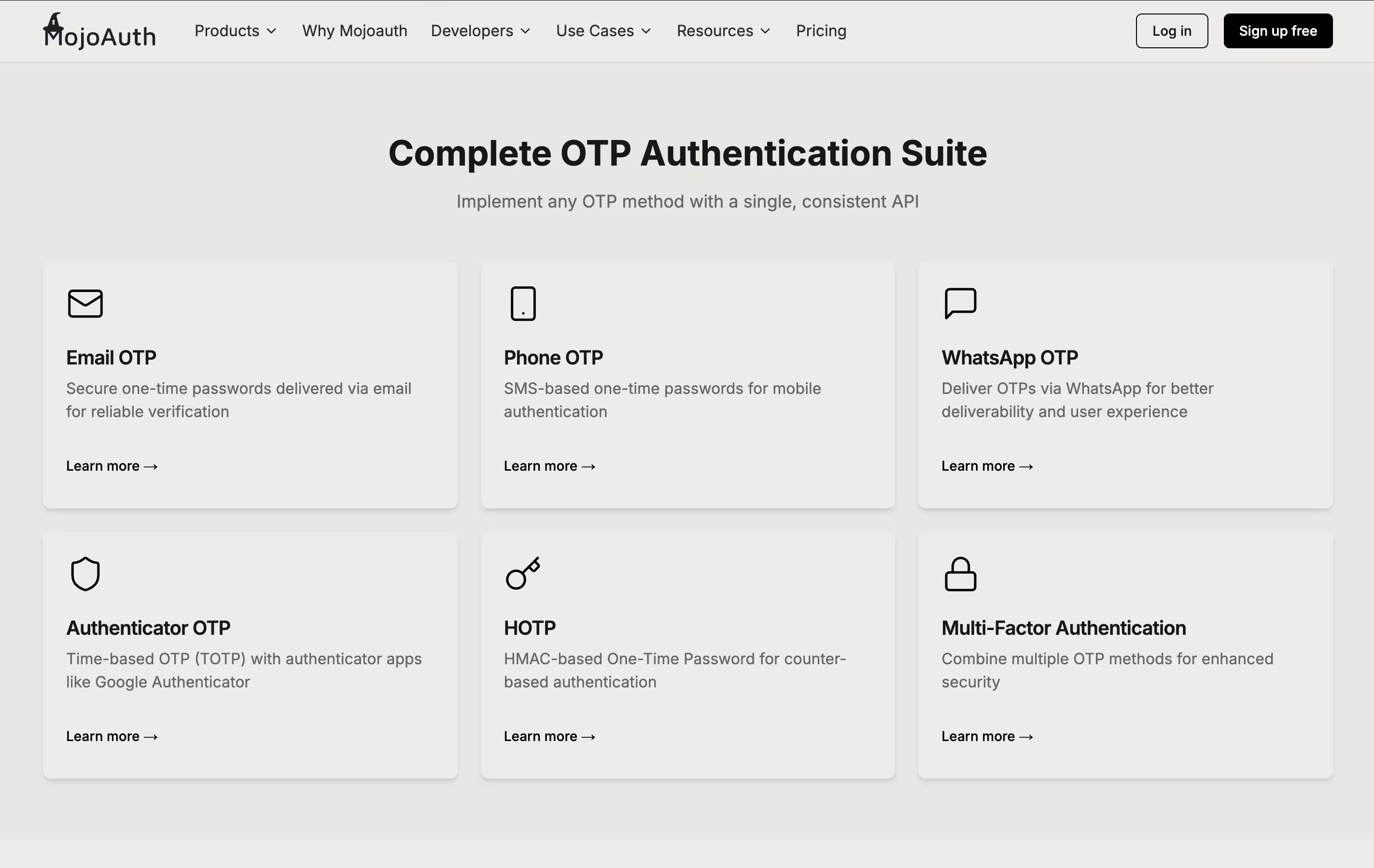Screen dimensions: 1374x868
Task: Open Learn more link for WhatsApp OTP
Action: pyautogui.click(x=987, y=466)
